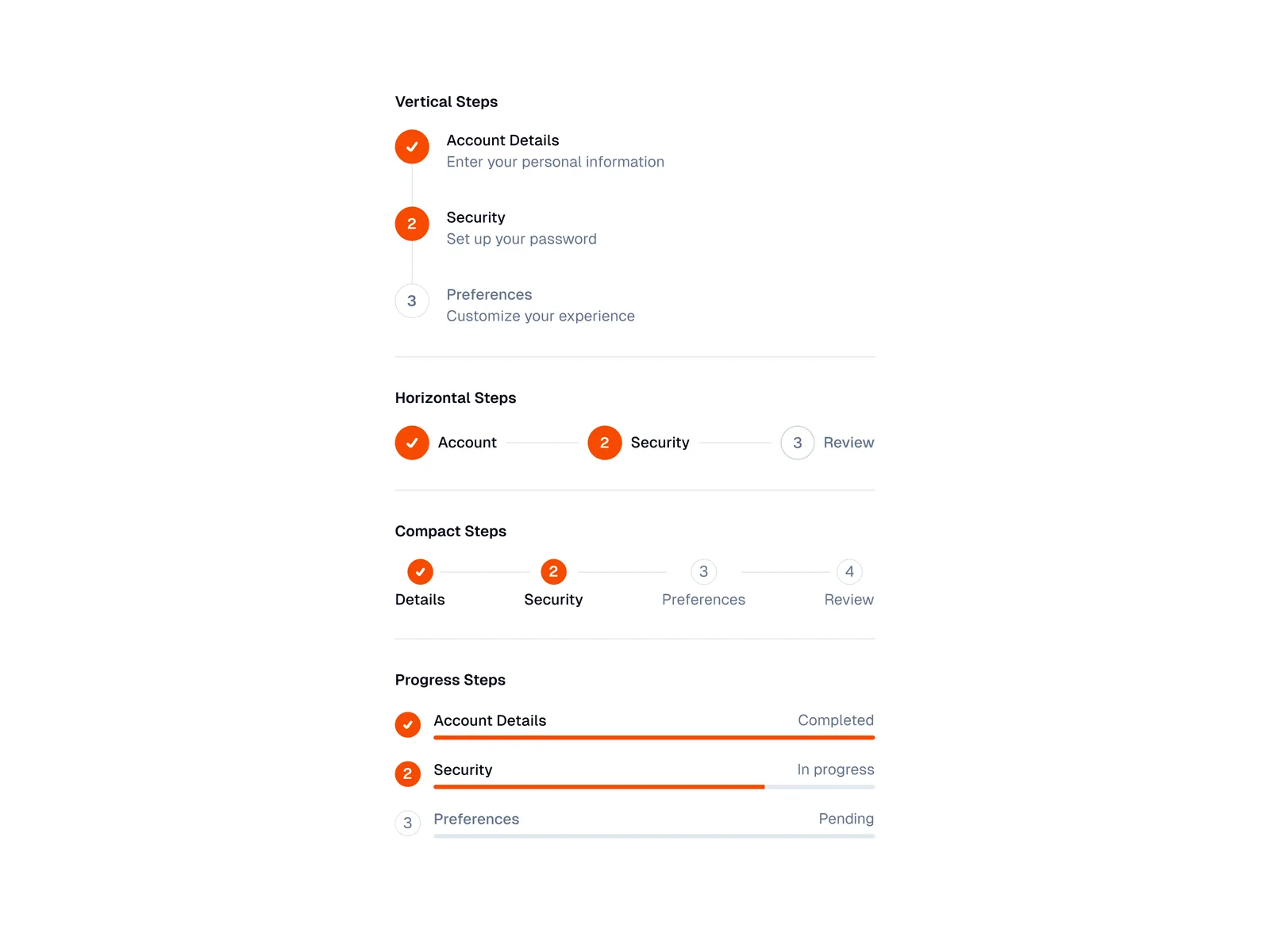Screen dimensions: 1270x952
Task: Click the Security step 2 circle in Progress Steps
Action: pyautogui.click(x=407, y=773)
